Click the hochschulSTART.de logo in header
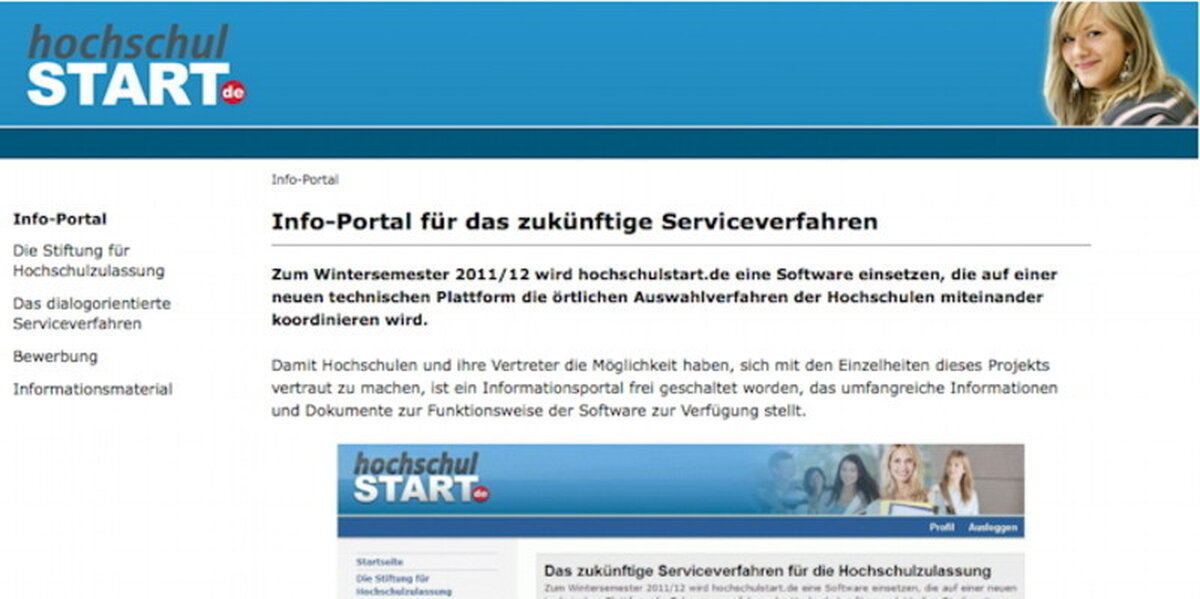 click(x=136, y=66)
